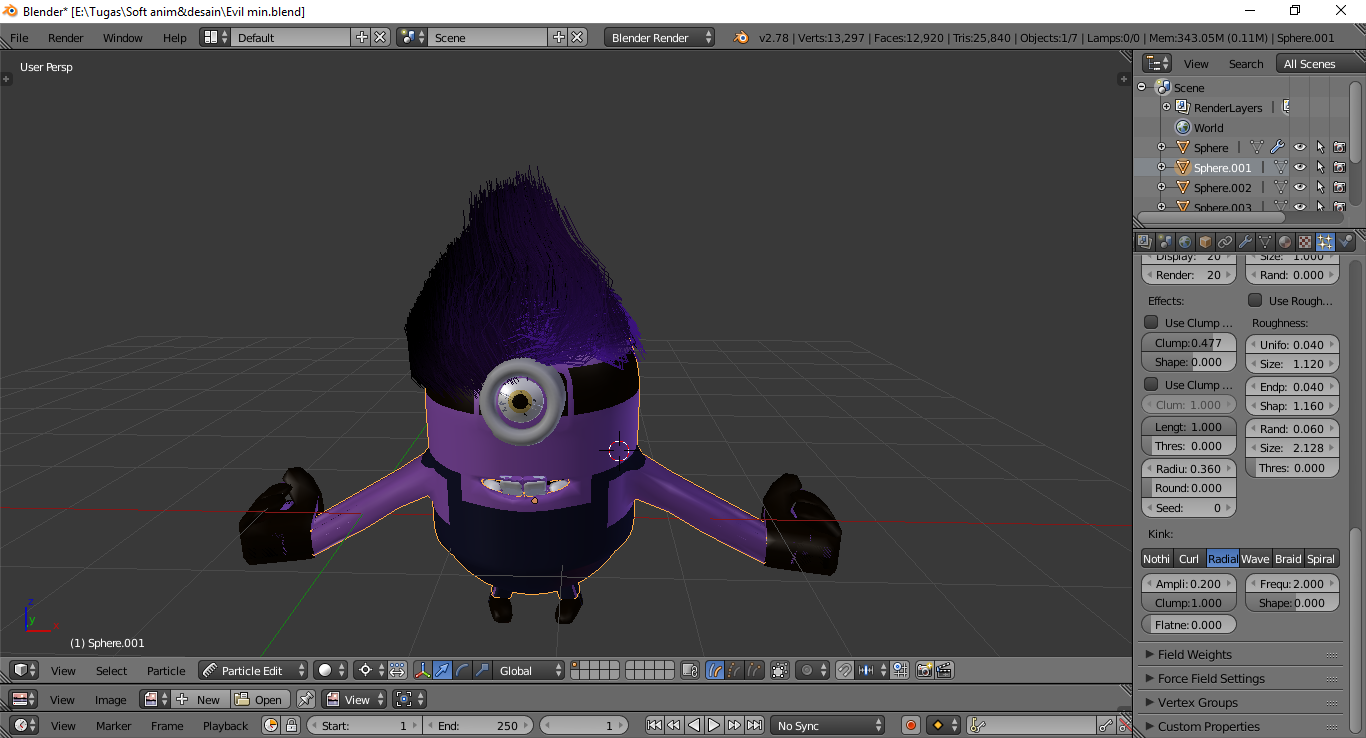1366x738 pixels.
Task: Click the scale manipulator icon
Action: tap(482, 671)
